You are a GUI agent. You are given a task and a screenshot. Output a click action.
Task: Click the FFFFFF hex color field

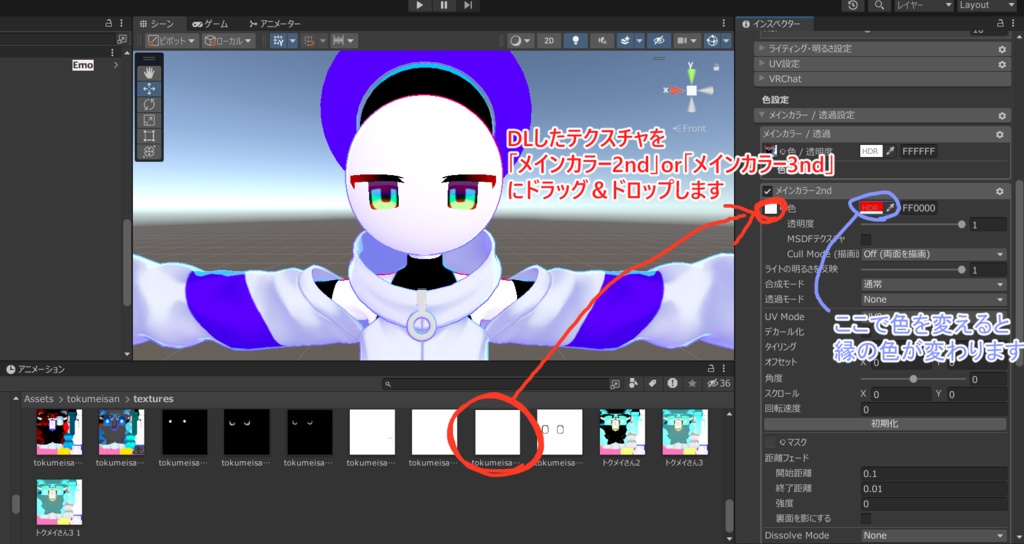(919, 151)
